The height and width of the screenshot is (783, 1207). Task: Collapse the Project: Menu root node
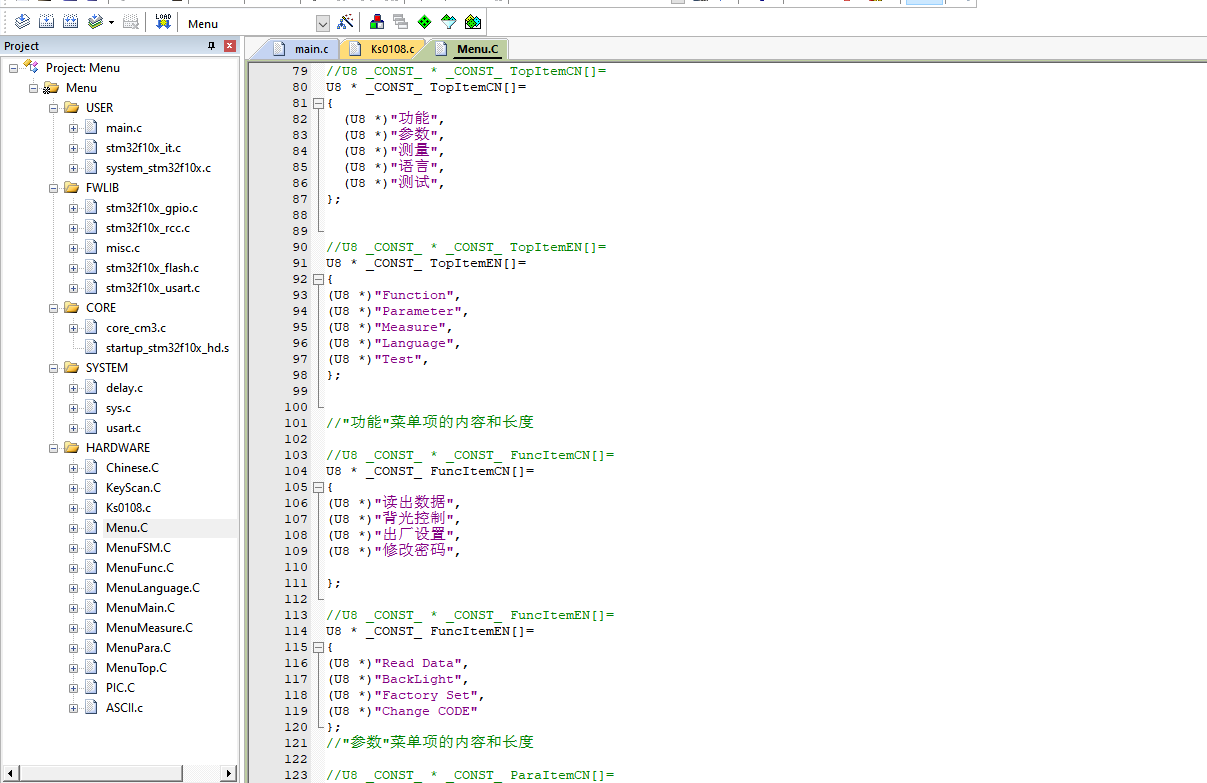pyautogui.click(x=14, y=68)
